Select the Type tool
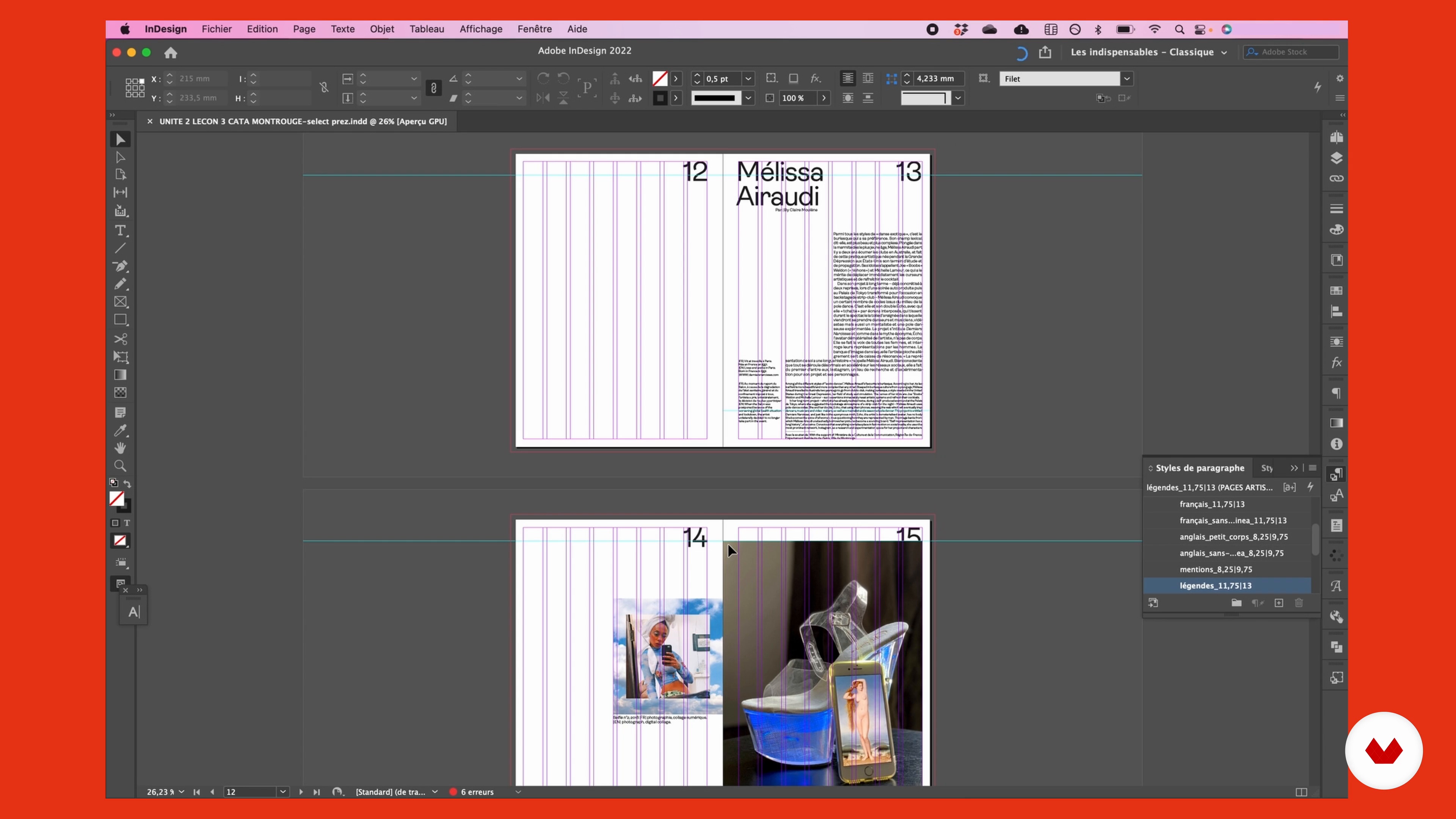The height and width of the screenshot is (819, 1456). click(120, 231)
